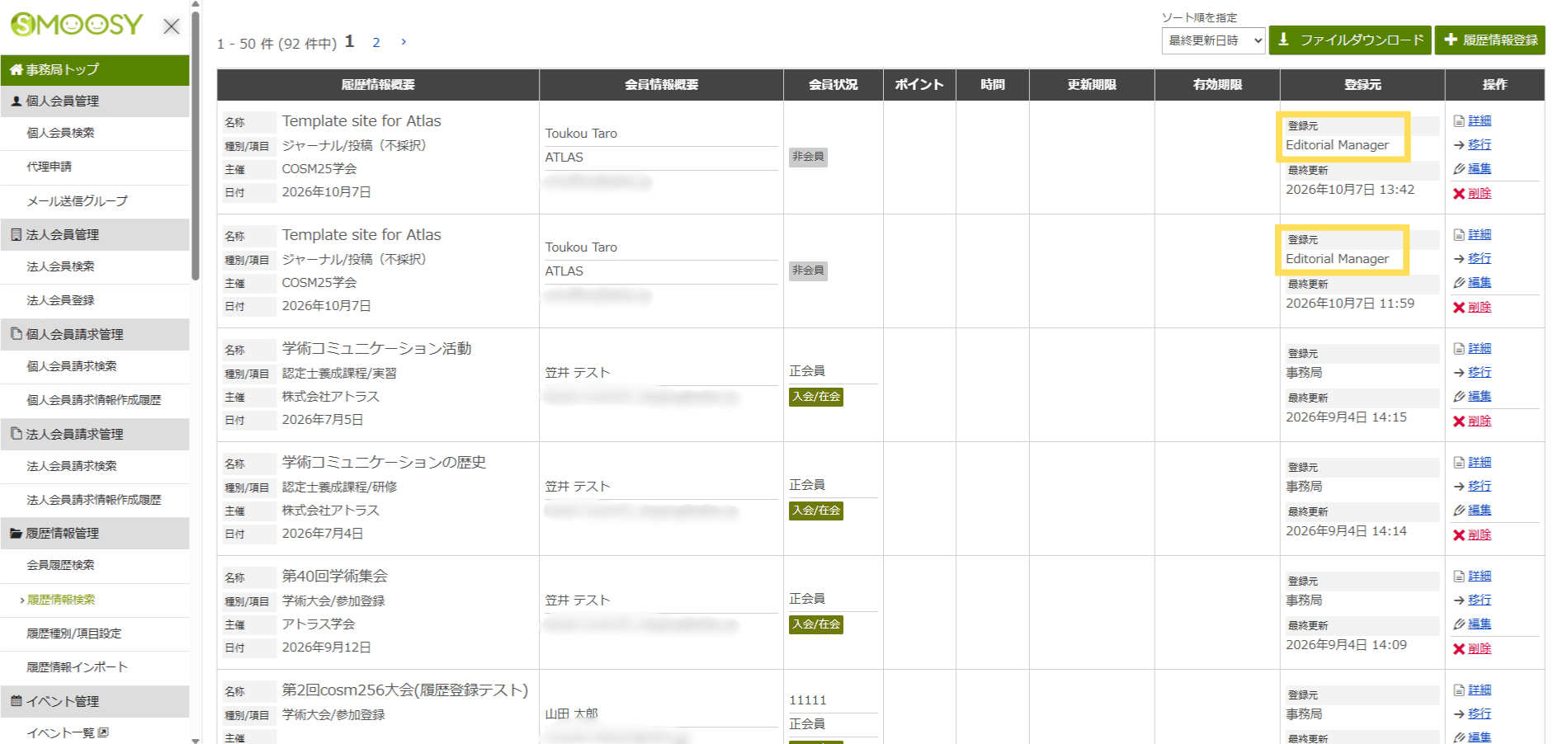Image resolution: width=1568 pixels, height=744 pixels.
Task: Open the 最終更新日時 sort order dropdown
Action: [1213, 40]
